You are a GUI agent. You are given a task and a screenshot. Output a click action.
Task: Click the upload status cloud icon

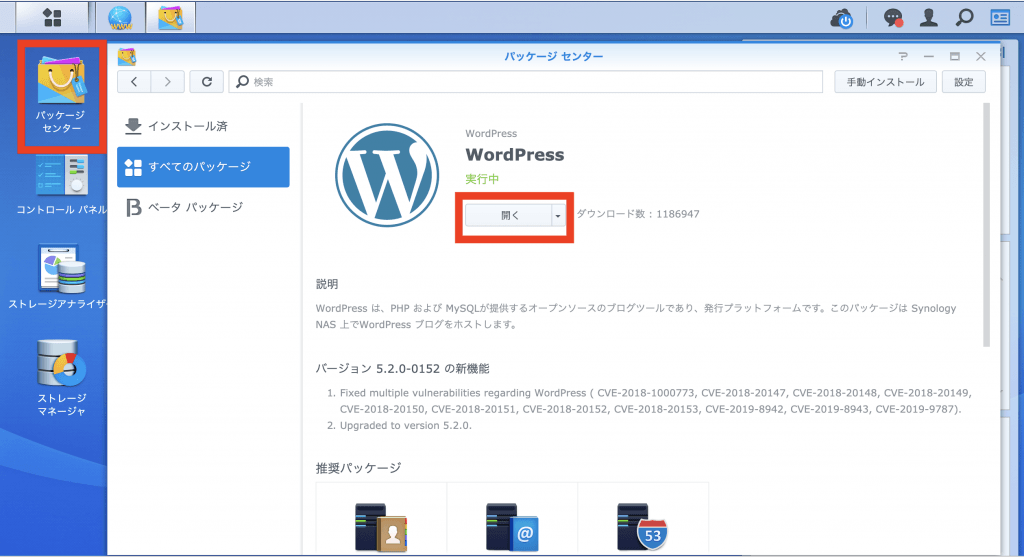point(843,18)
